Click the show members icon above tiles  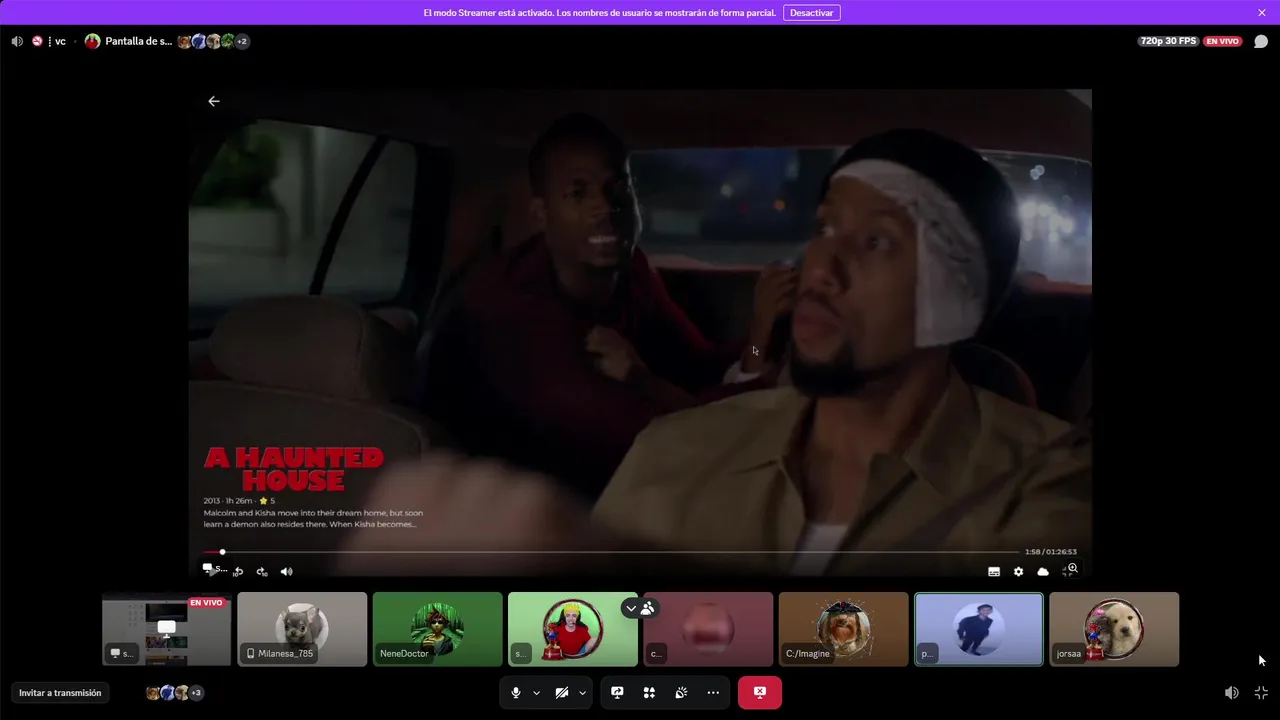pos(648,608)
